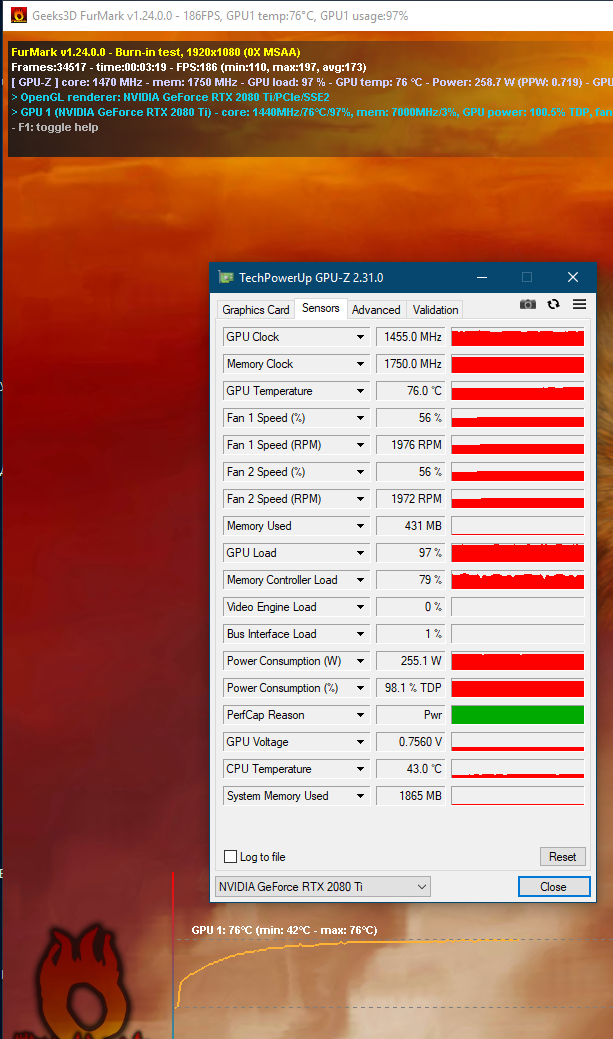
Task: Open the GPU-Z hamburger menu
Action: (x=579, y=304)
